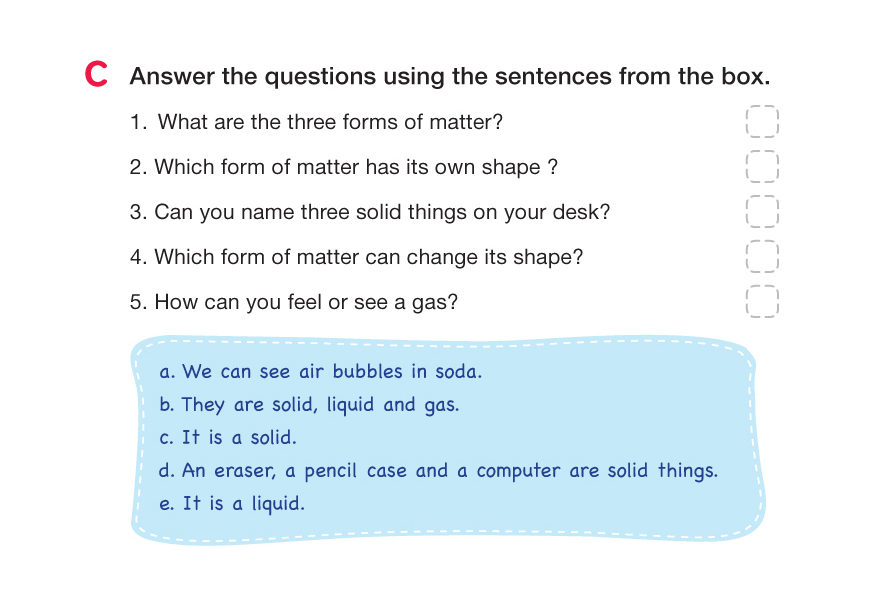
Task: Click the word 'desk' in question 3
Action: coord(581,213)
